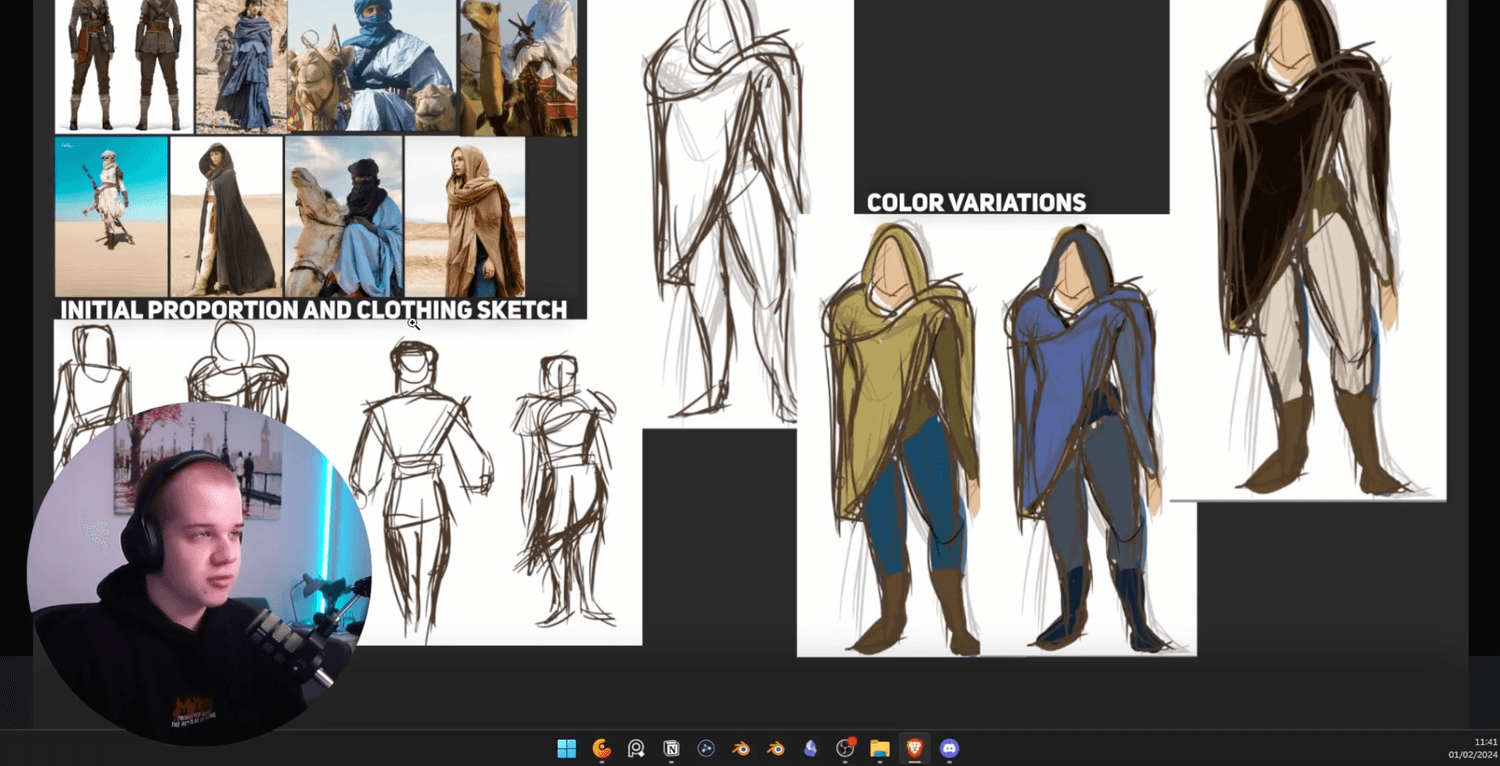Click the dark circular node-graph taskbar icon
The image size is (1500, 766).
point(706,748)
